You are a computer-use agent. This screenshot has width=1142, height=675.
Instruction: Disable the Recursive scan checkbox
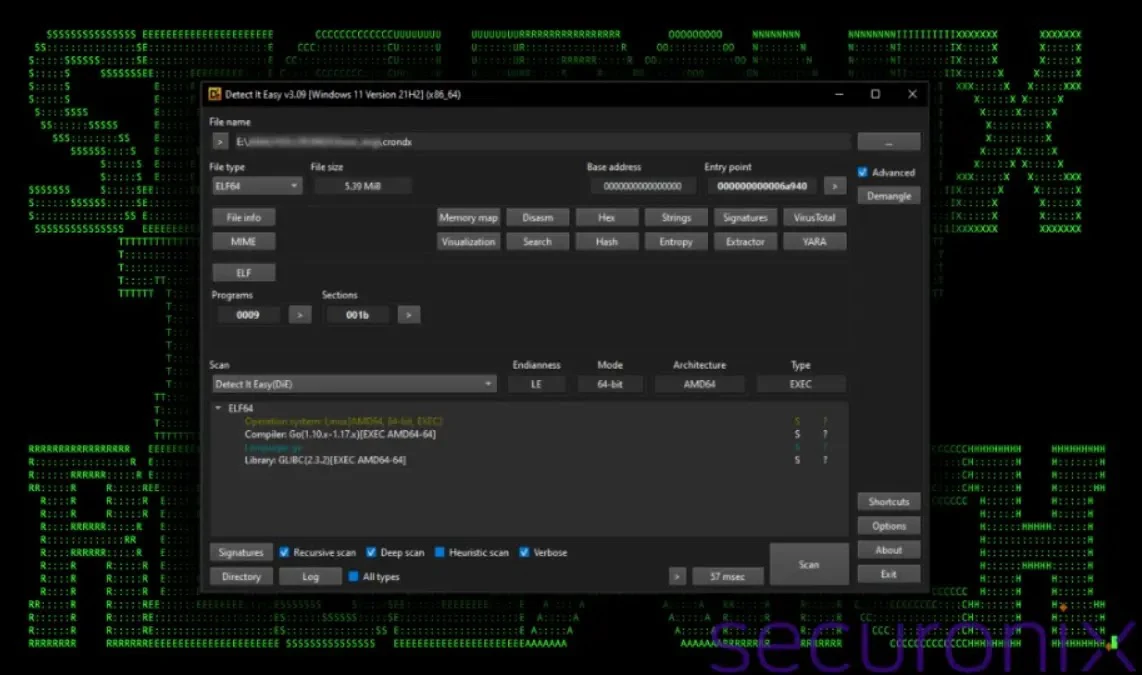[x=285, y=552]
